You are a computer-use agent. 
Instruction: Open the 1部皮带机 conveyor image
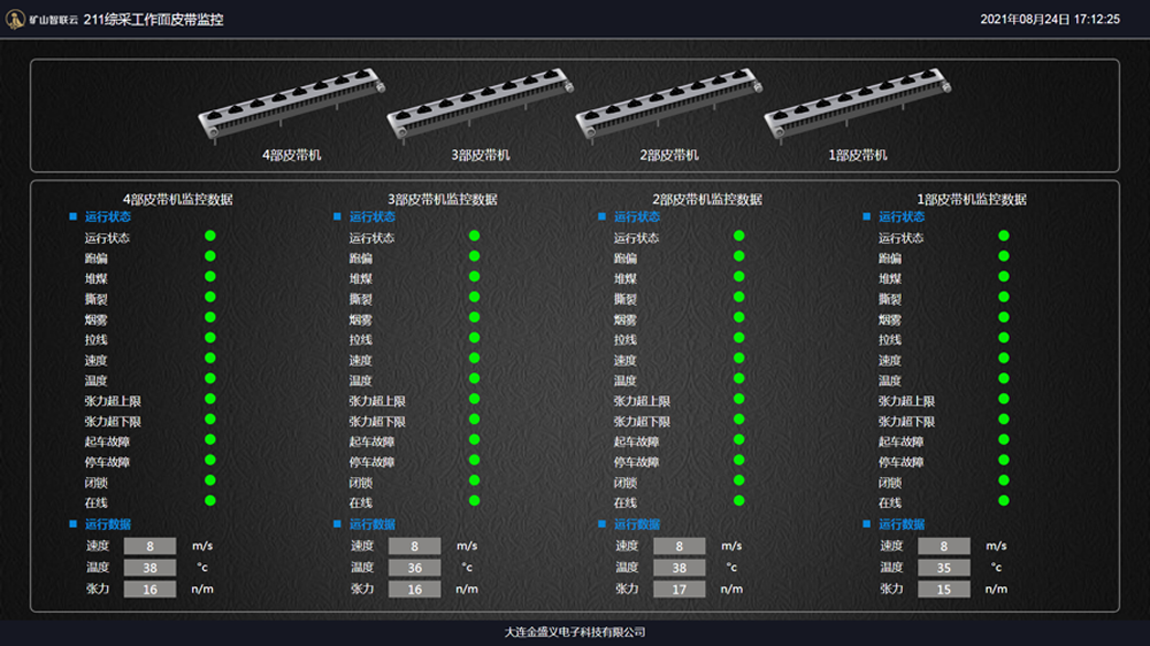click(857, 108)
